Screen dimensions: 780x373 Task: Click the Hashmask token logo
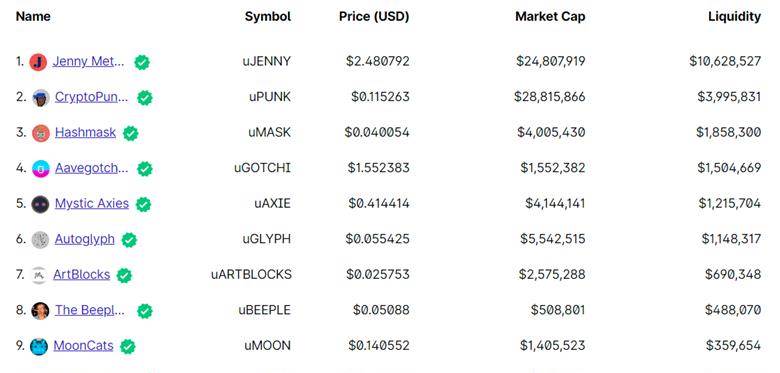click(41, 133)
